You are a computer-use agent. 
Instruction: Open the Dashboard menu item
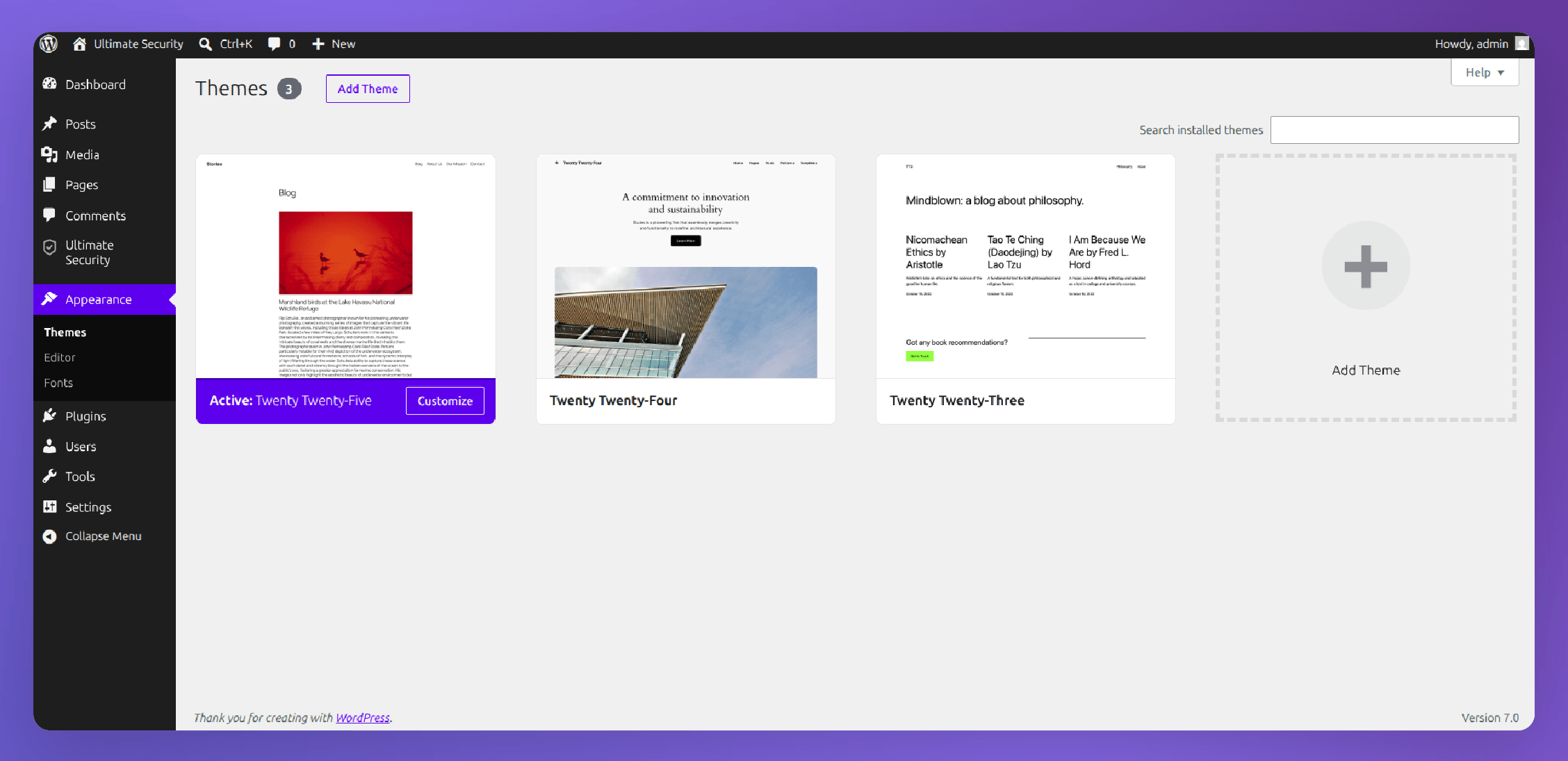[95, 84]
